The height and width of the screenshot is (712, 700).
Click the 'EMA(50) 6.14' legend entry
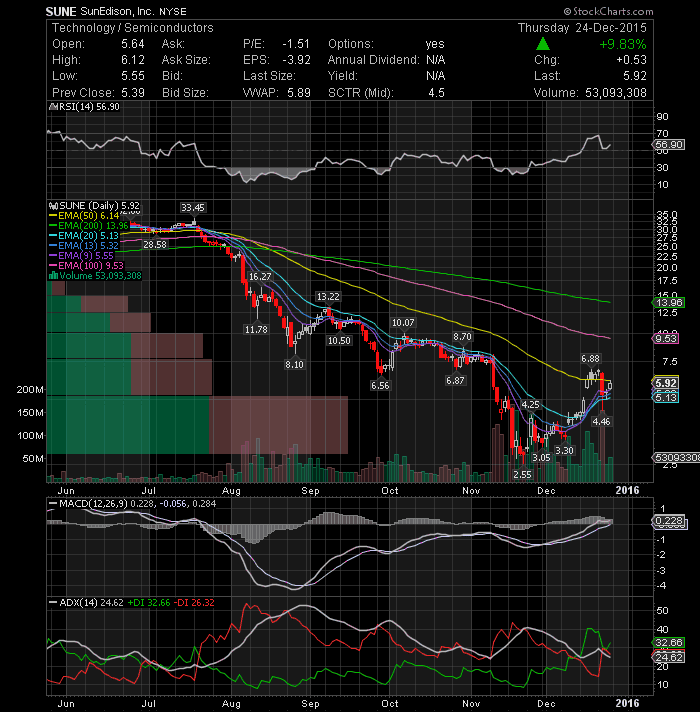click(89, 216)
